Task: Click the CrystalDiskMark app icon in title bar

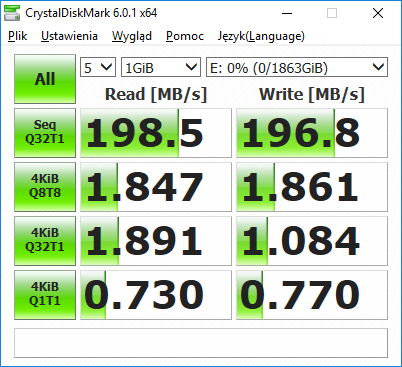Action: (x=12, y=13)
